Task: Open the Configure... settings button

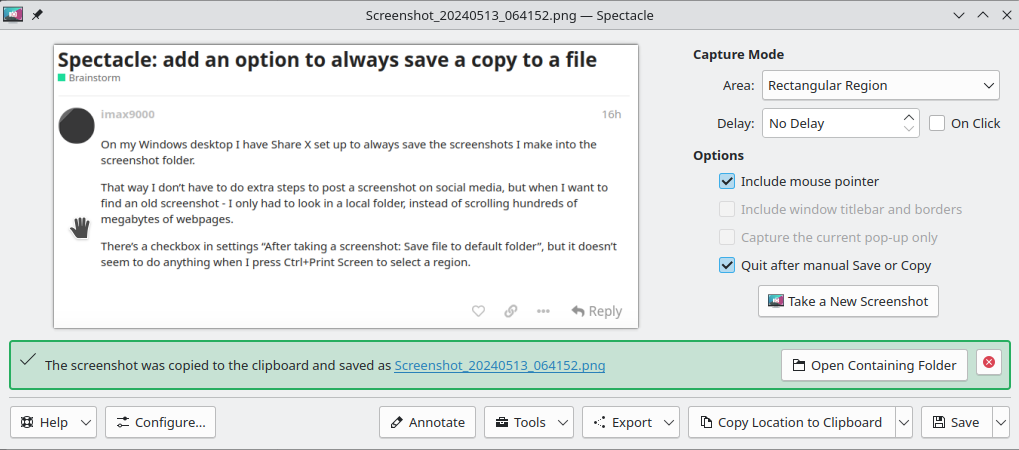Action: pyautogui.click(x=161, y=422)
